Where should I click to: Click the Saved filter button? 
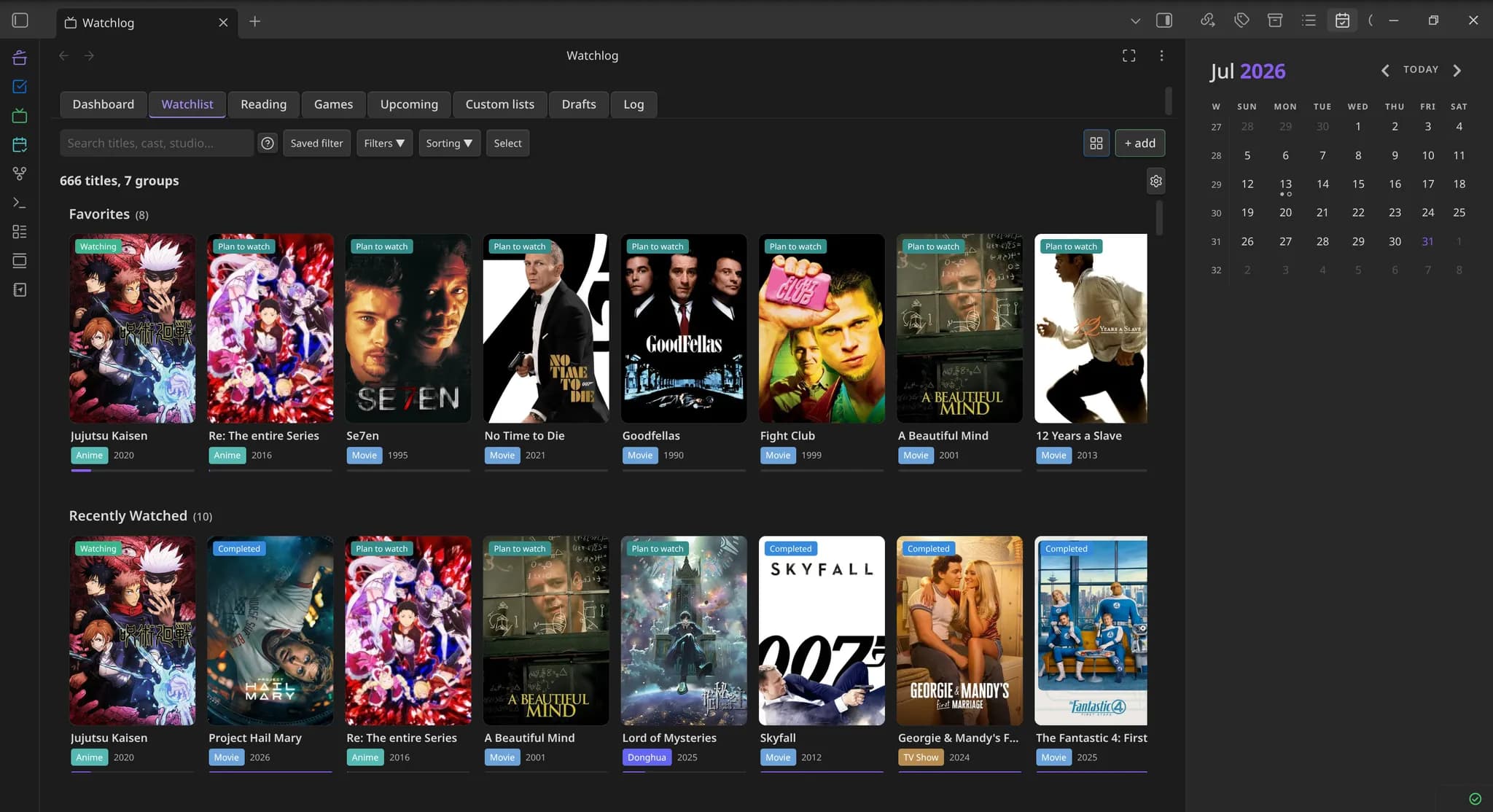316,144
